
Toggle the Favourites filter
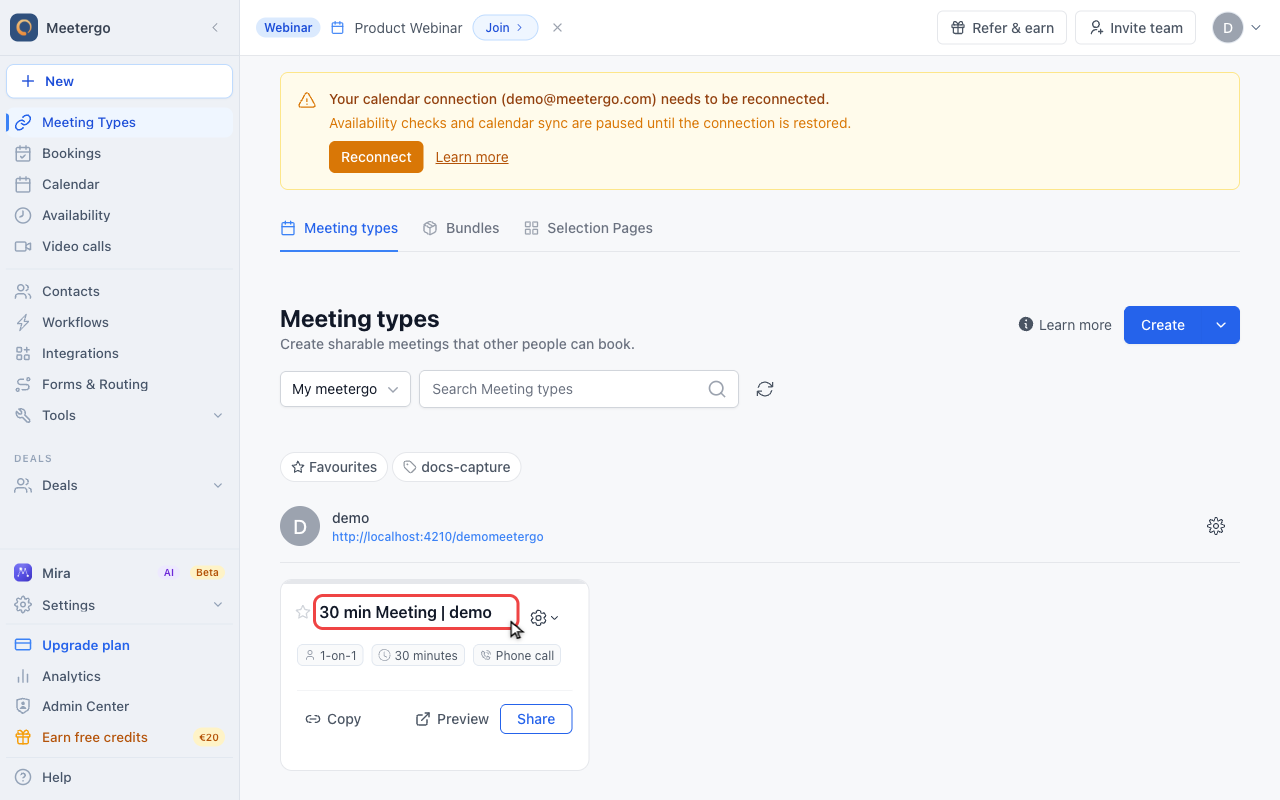coord(334,467)
